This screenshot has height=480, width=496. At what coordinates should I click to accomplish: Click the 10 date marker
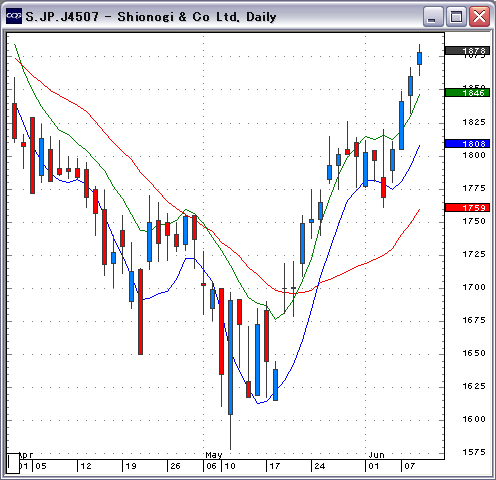point(230,466)
